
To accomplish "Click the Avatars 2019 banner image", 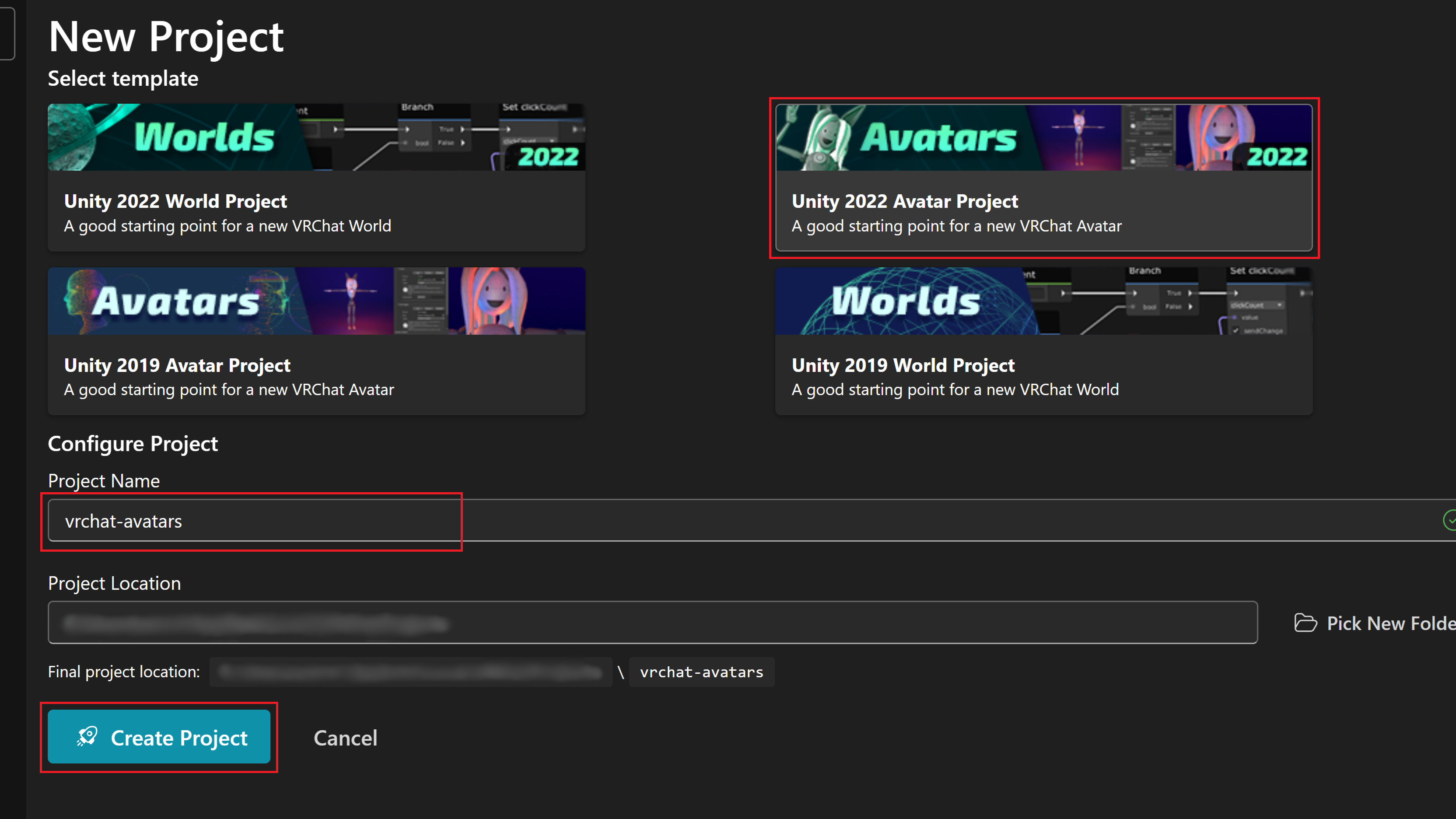I will [316, 301].
